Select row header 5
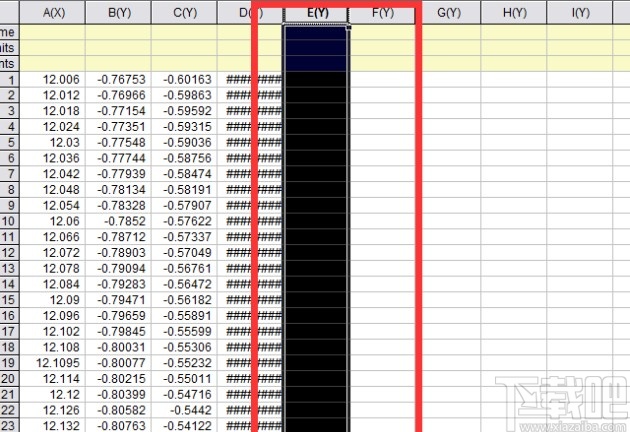The width and height of the screenshot is (630, 432). tap(9, 143)
